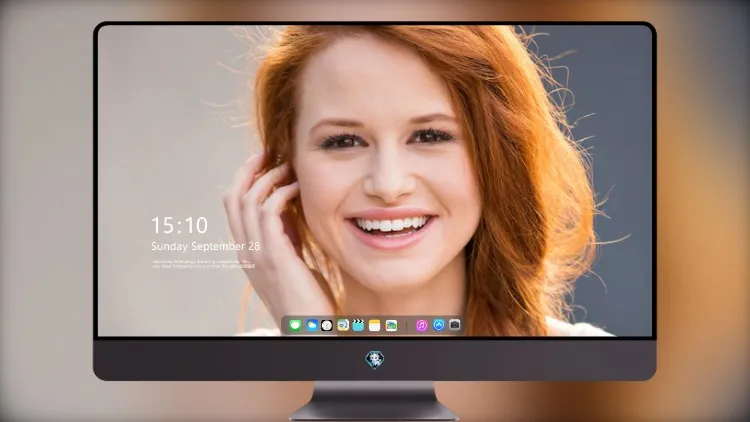Click the dock separator line
Screen dimensions: 750x422
(407, 326)
